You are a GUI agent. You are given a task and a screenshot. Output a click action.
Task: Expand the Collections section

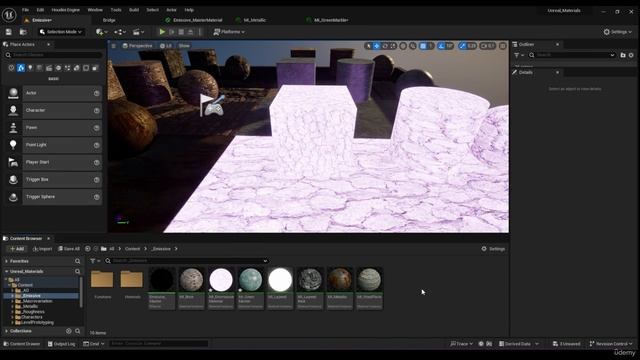coord(7,331)
